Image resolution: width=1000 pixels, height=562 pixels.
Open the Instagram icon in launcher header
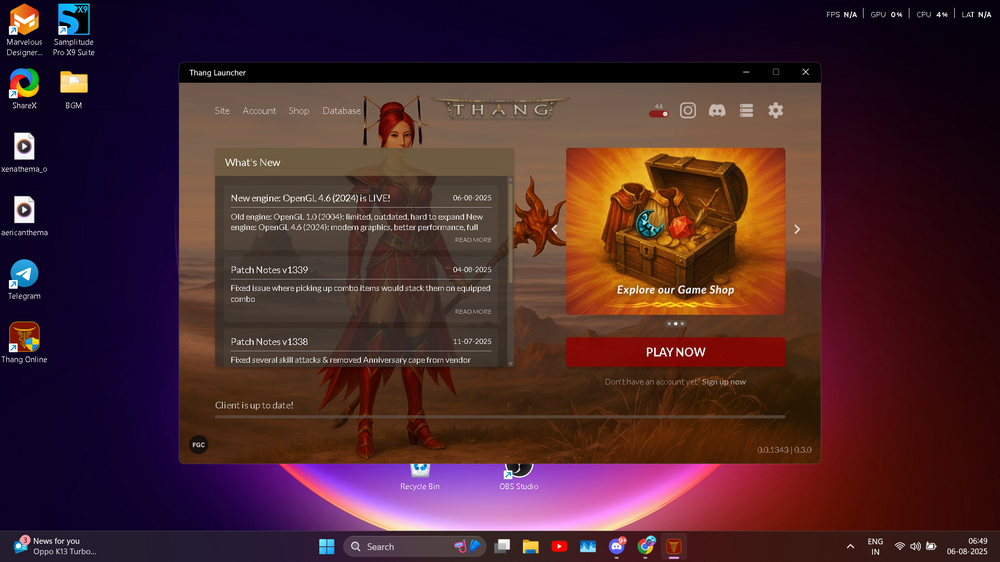click(688, 110)
